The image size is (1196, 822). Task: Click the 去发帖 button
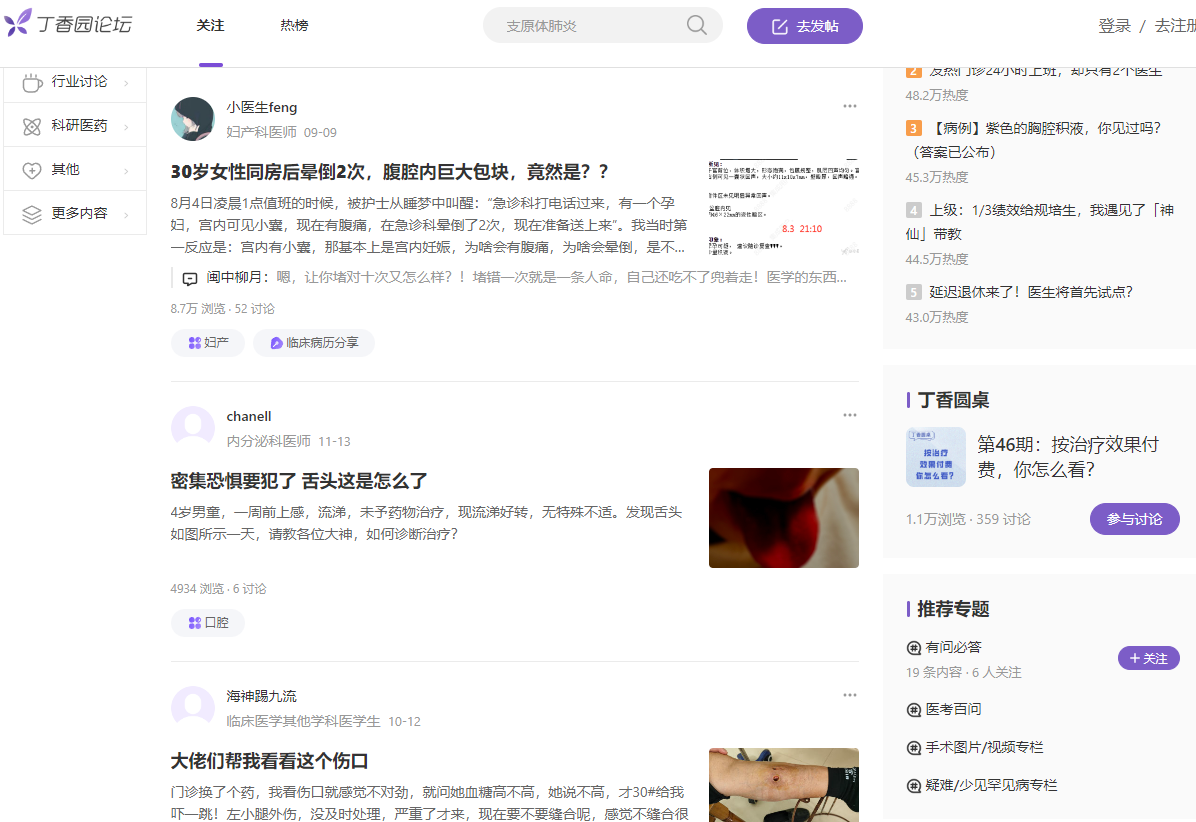tap(804, 26)
